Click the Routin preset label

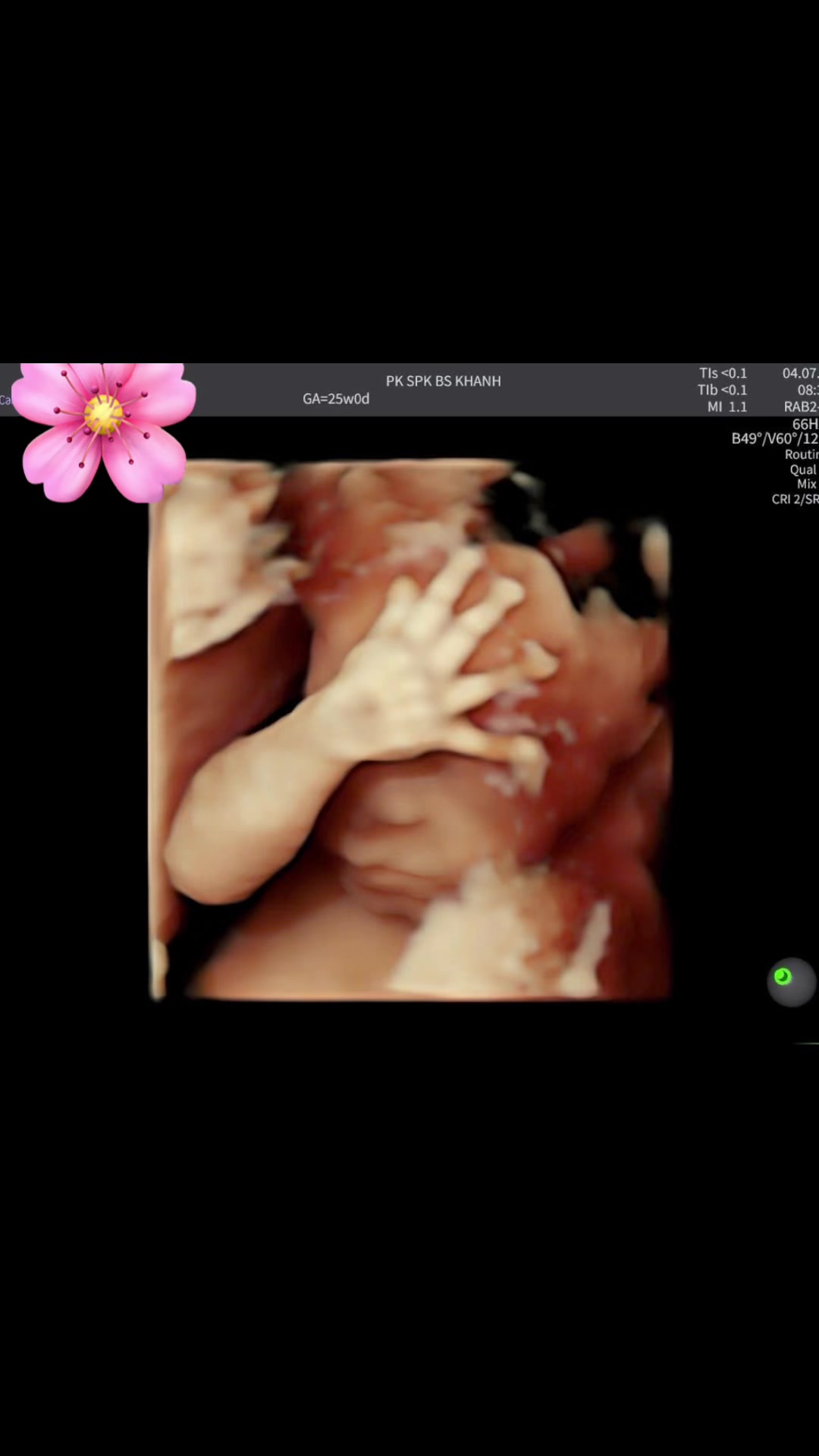[802, 454]
